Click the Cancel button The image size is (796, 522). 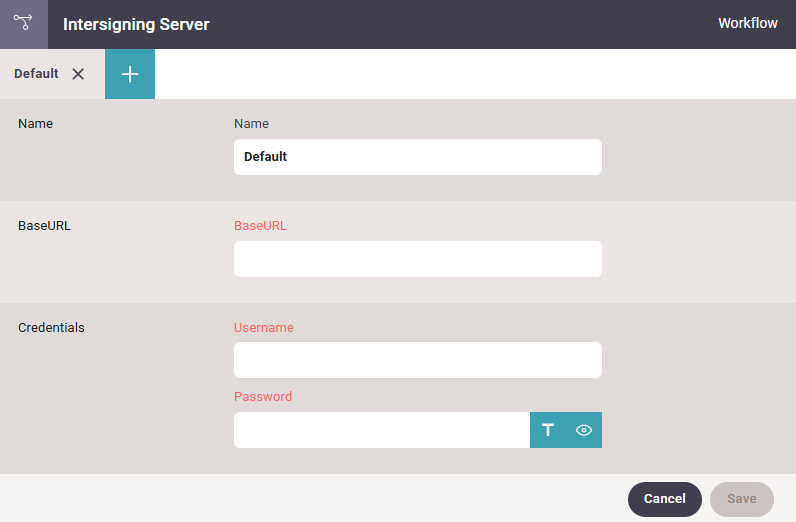[664, 499]
